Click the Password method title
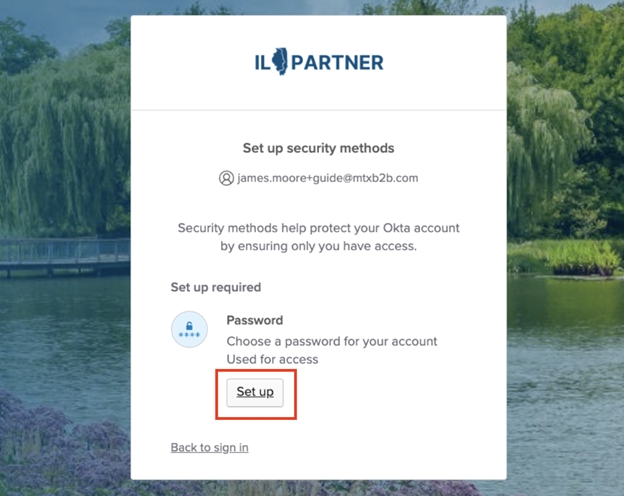624x496 pixels. click(255, 320)
